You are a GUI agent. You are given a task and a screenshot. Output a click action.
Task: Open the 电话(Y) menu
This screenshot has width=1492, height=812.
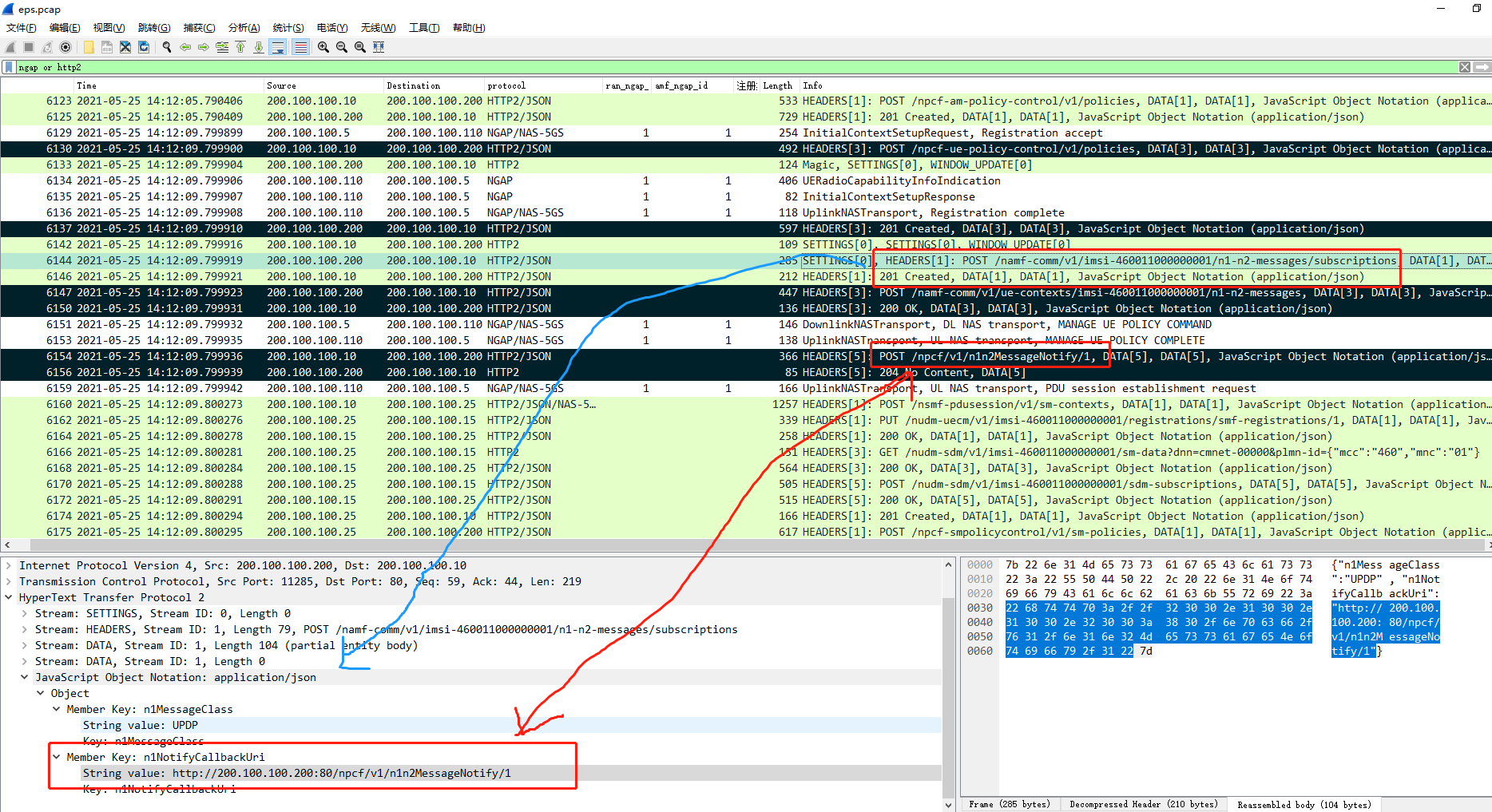tap(332, 28)
